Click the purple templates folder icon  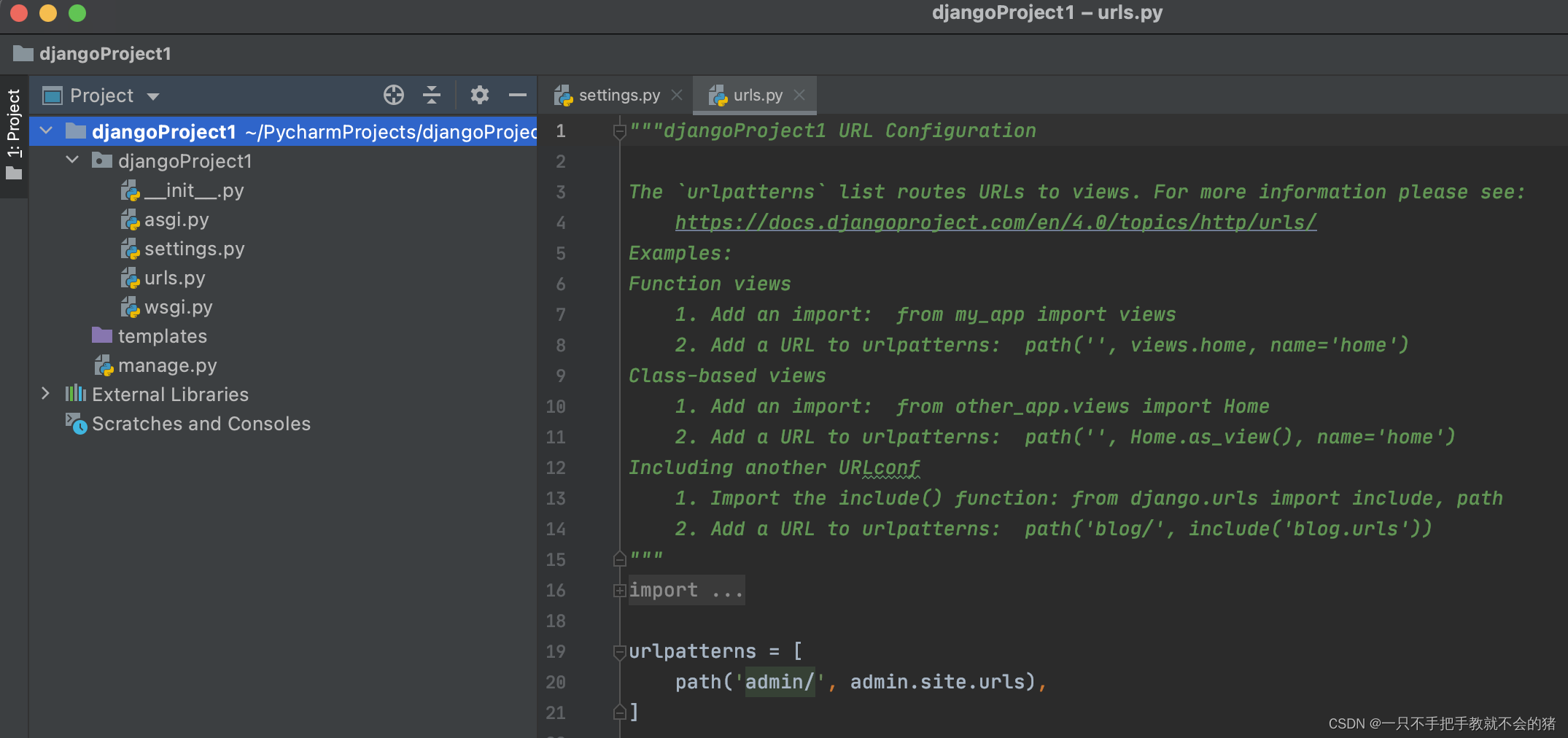coord(102,335)
